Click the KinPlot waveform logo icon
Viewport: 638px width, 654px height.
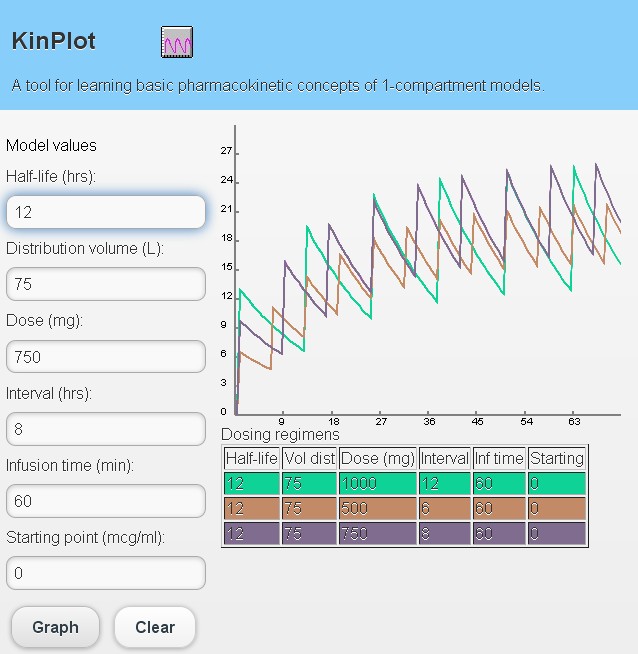(x=177, y=42)
